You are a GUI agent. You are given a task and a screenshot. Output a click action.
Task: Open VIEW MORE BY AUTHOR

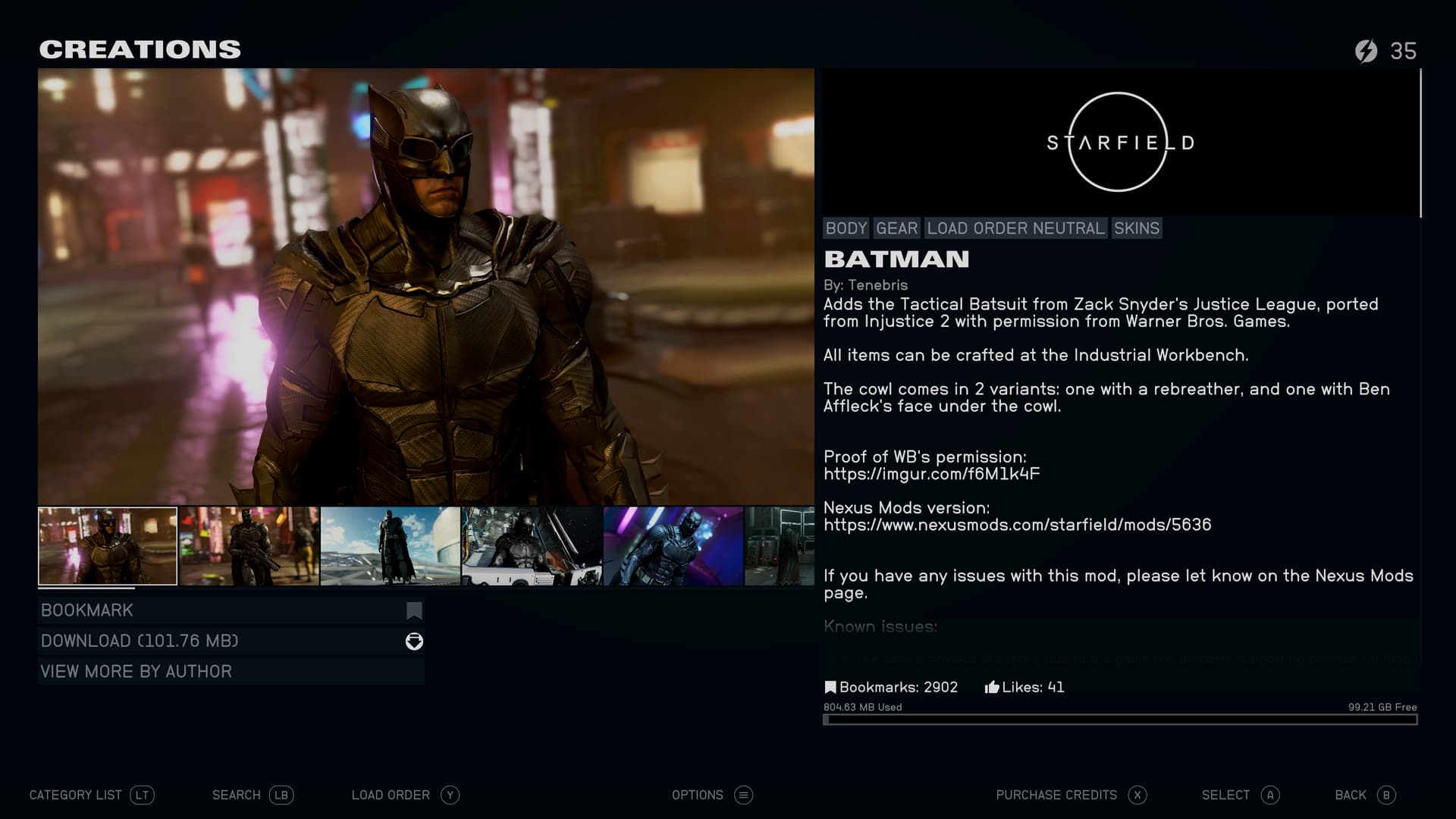point(231,671)
